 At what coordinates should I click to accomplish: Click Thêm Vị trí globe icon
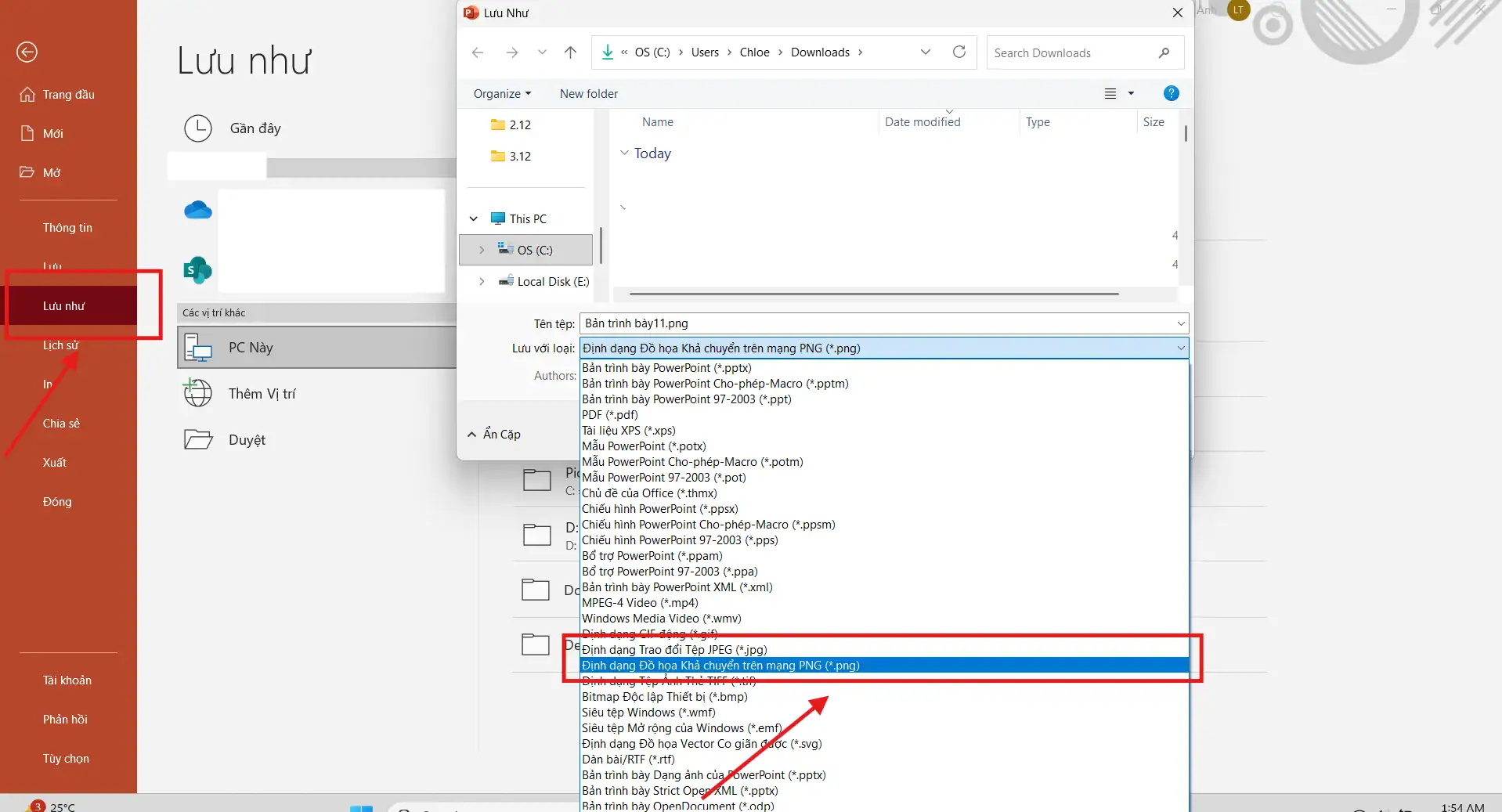pyautogui.click(x=198, y=393)
